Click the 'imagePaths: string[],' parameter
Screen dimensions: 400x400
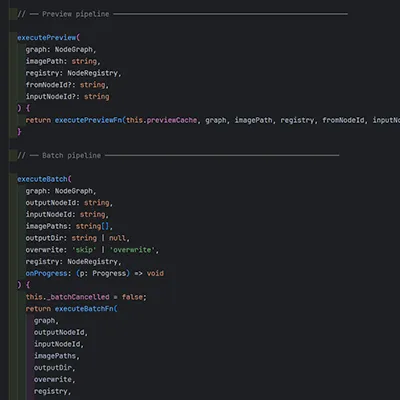click(69, 226)
